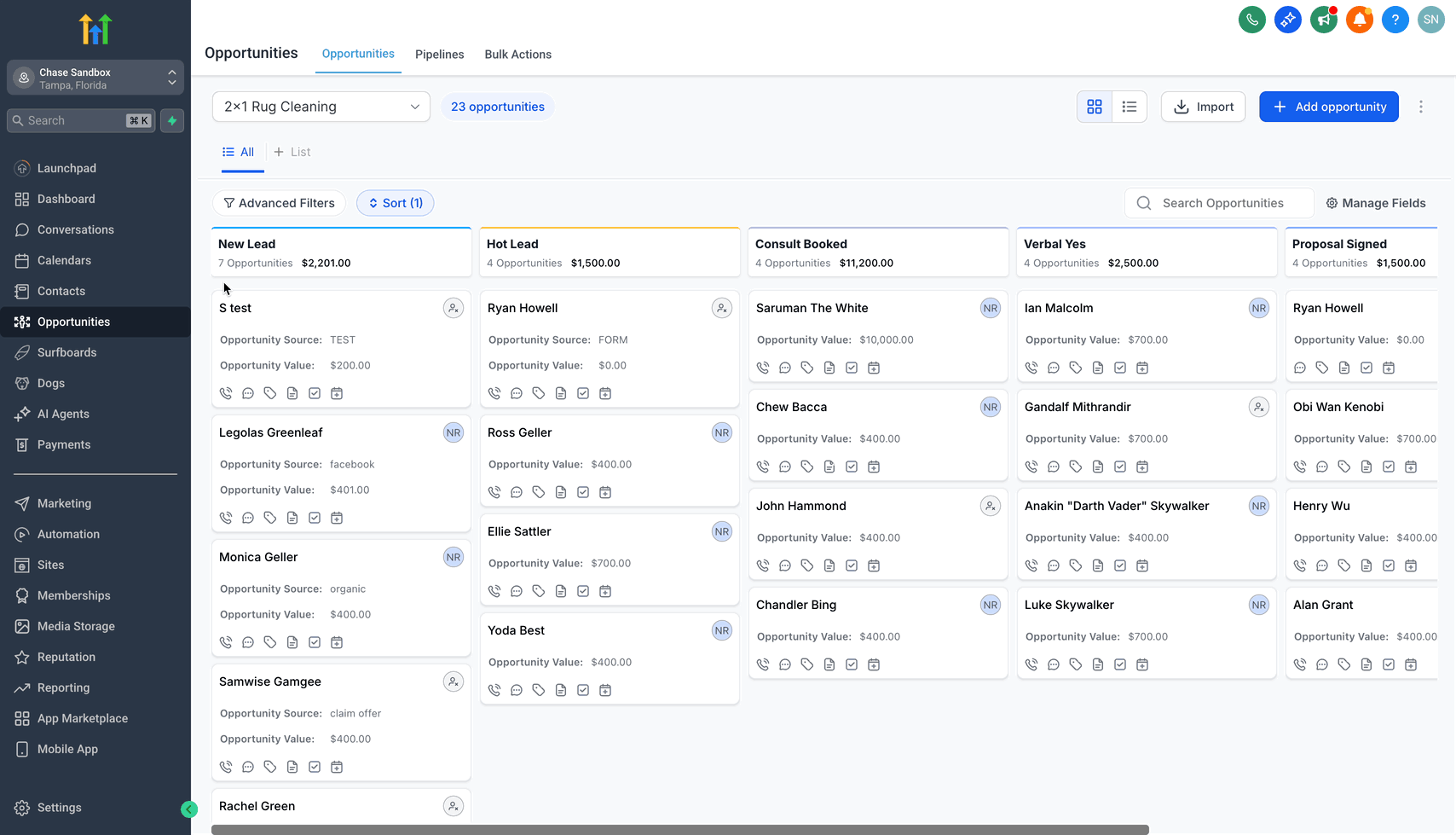Image resolution: width=1456 pixels, height=835 pixels.
Task: Click the horizontal scrollbar at the bottom
Action: [679, 830]
